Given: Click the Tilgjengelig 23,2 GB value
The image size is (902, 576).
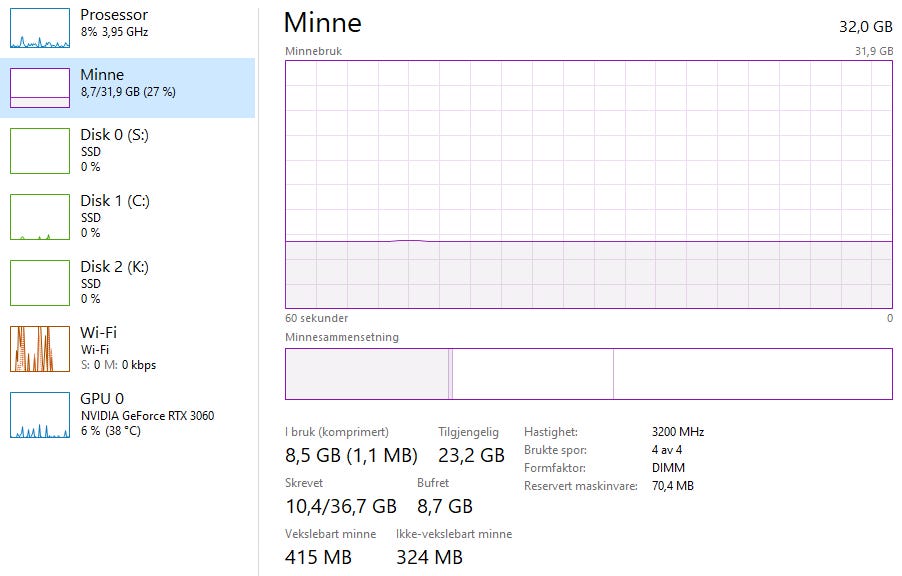Looking at the screenshot, I should point(471,456).
